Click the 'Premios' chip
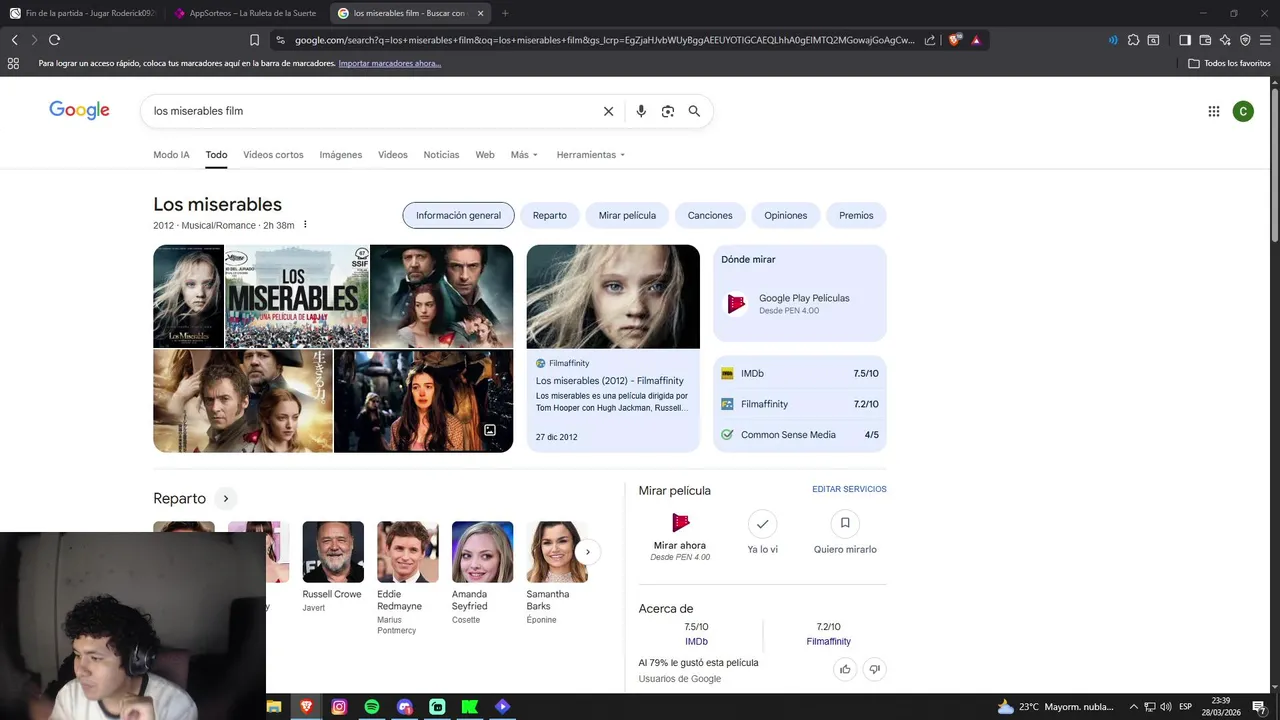Screen dimensions: 1280x720 (x=856, y=215)
